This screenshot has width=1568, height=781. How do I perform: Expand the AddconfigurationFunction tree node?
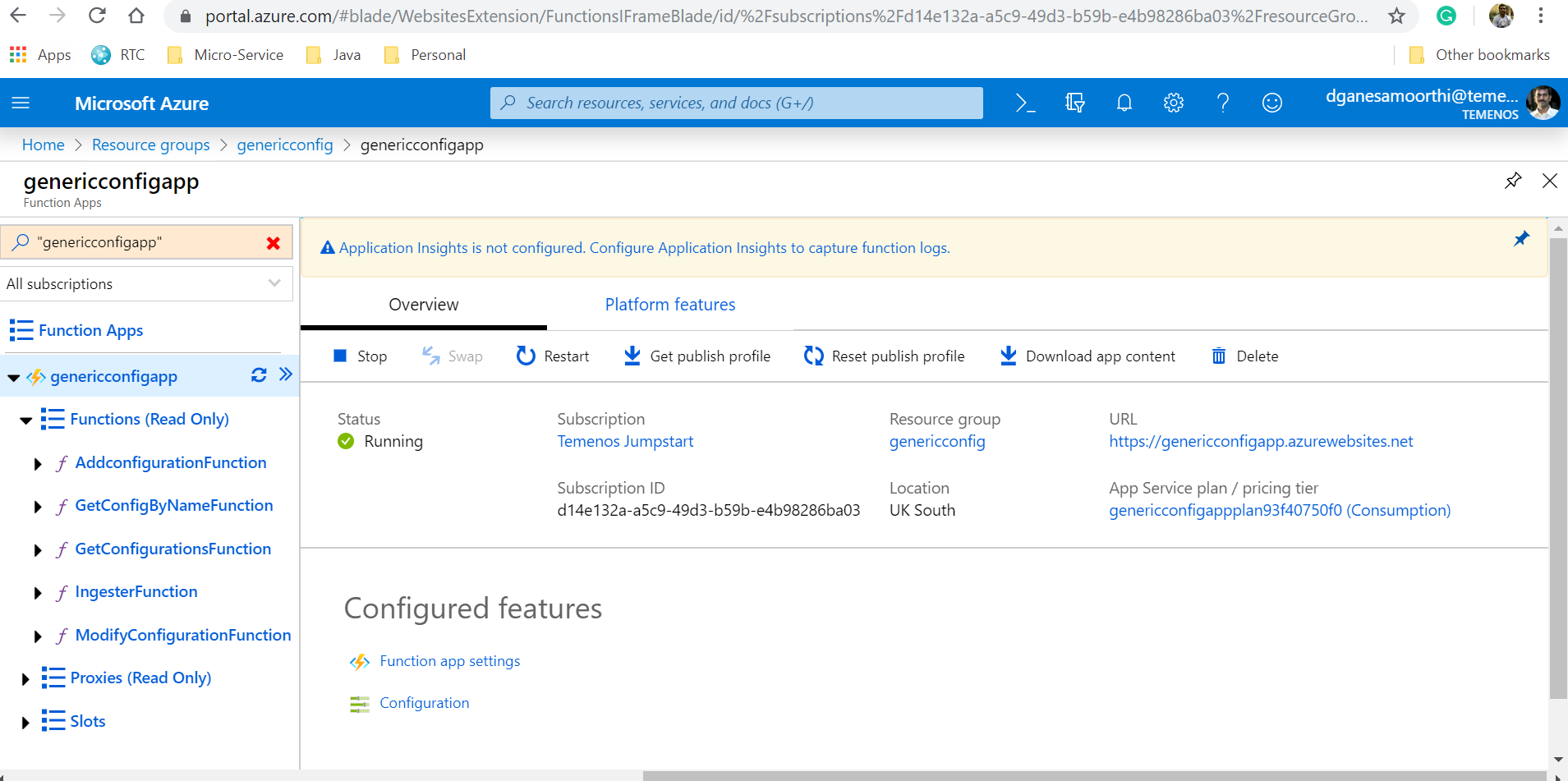pos(38,464)
